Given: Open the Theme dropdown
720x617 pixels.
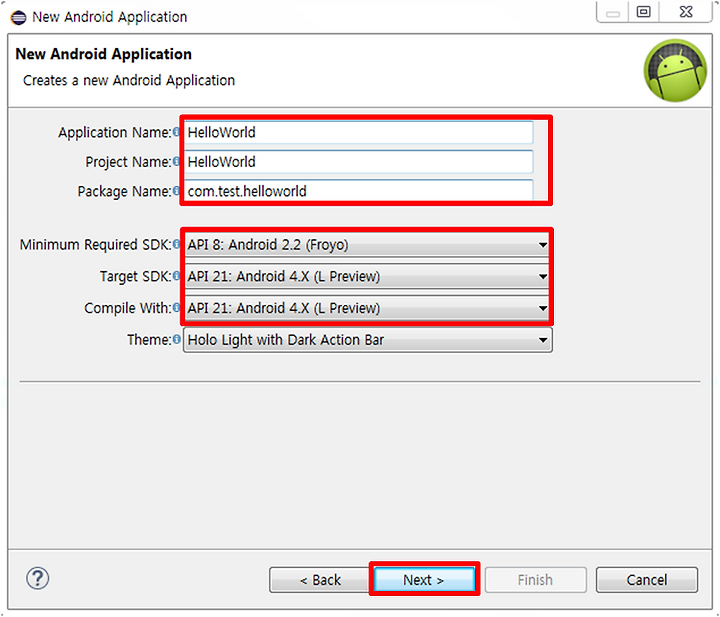Looking at the screenshot, I should [367, 340].
